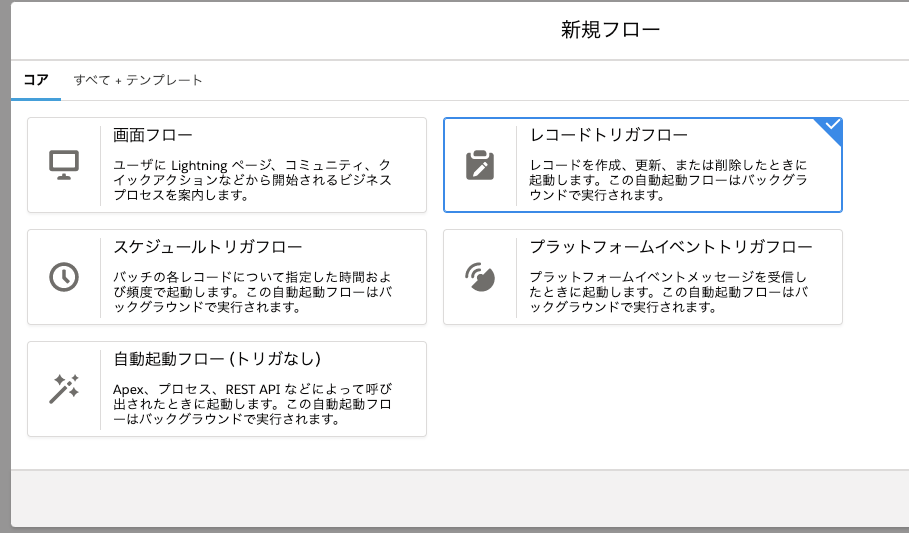This screenshot has height=533, width=909.
Task: Click the 画面フロー description mentioning Lightning ページ
Action: point(252,180)
